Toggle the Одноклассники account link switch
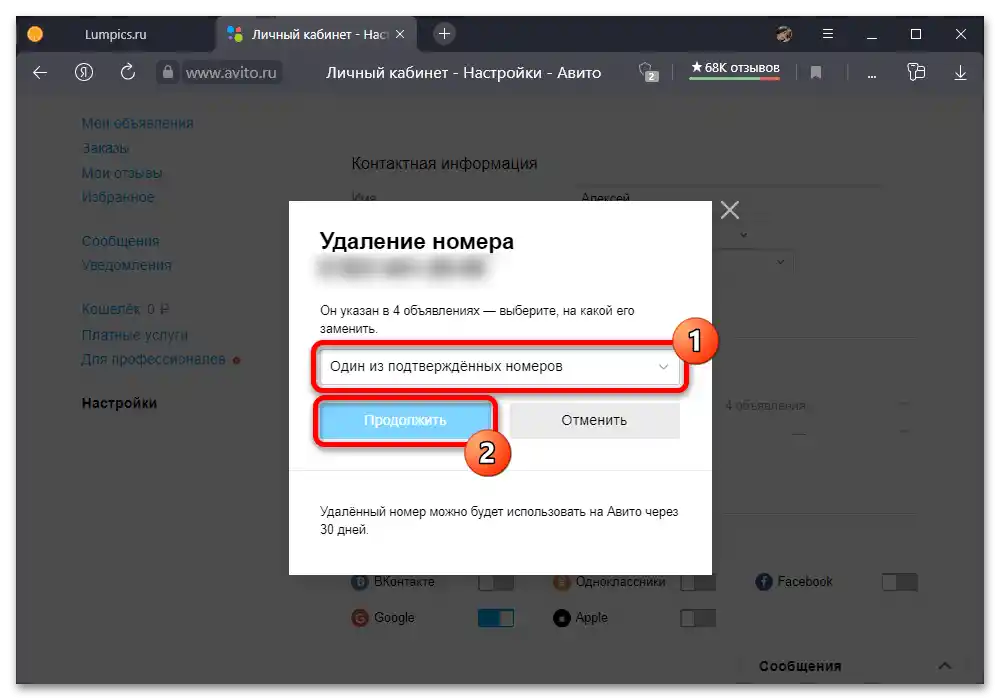Image resolution: width=1000 pixels, height=700 pixels. (x=698, y=582)
